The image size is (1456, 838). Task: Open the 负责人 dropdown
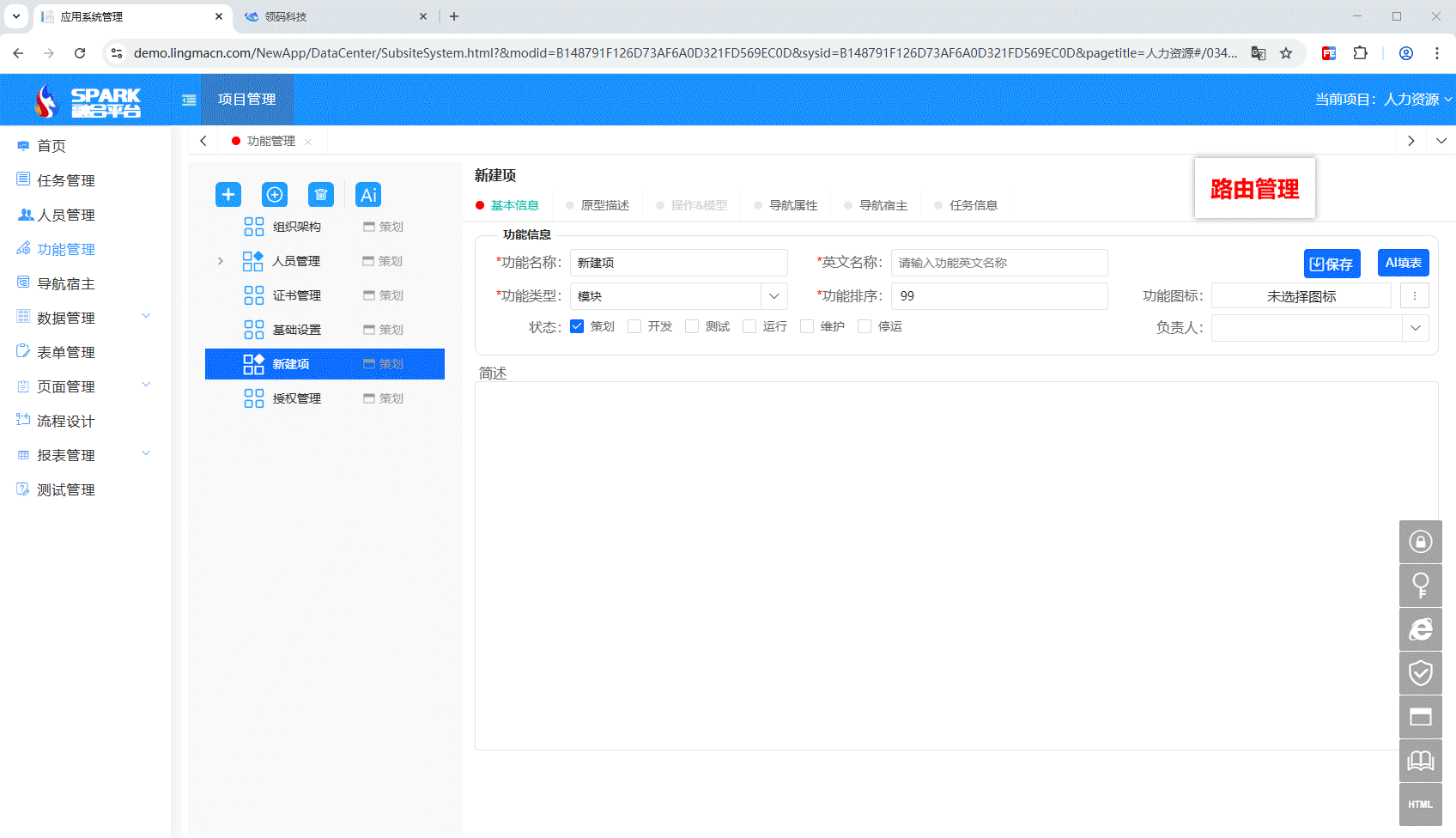1415,327
